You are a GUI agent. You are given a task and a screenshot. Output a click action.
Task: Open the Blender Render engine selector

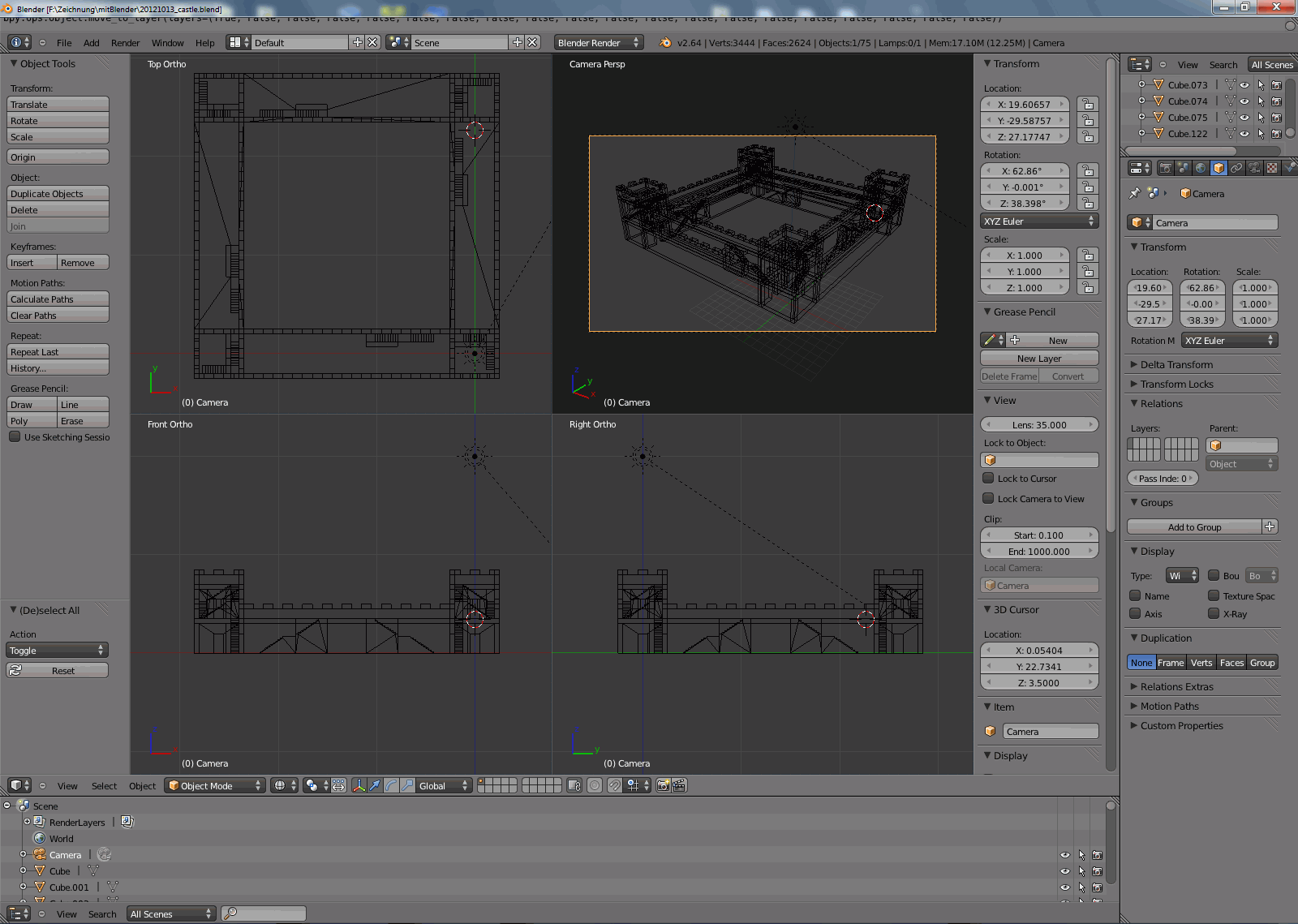tap(598, 42)
